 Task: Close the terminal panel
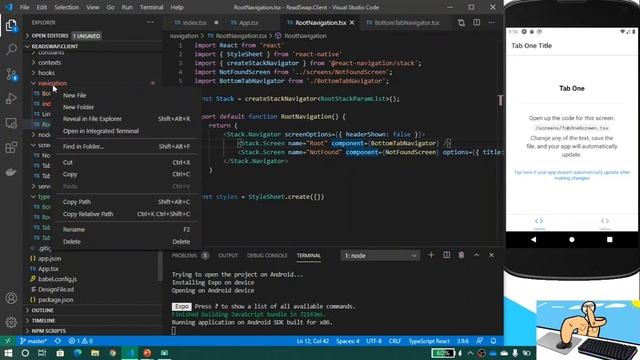(x=491, y=255)
